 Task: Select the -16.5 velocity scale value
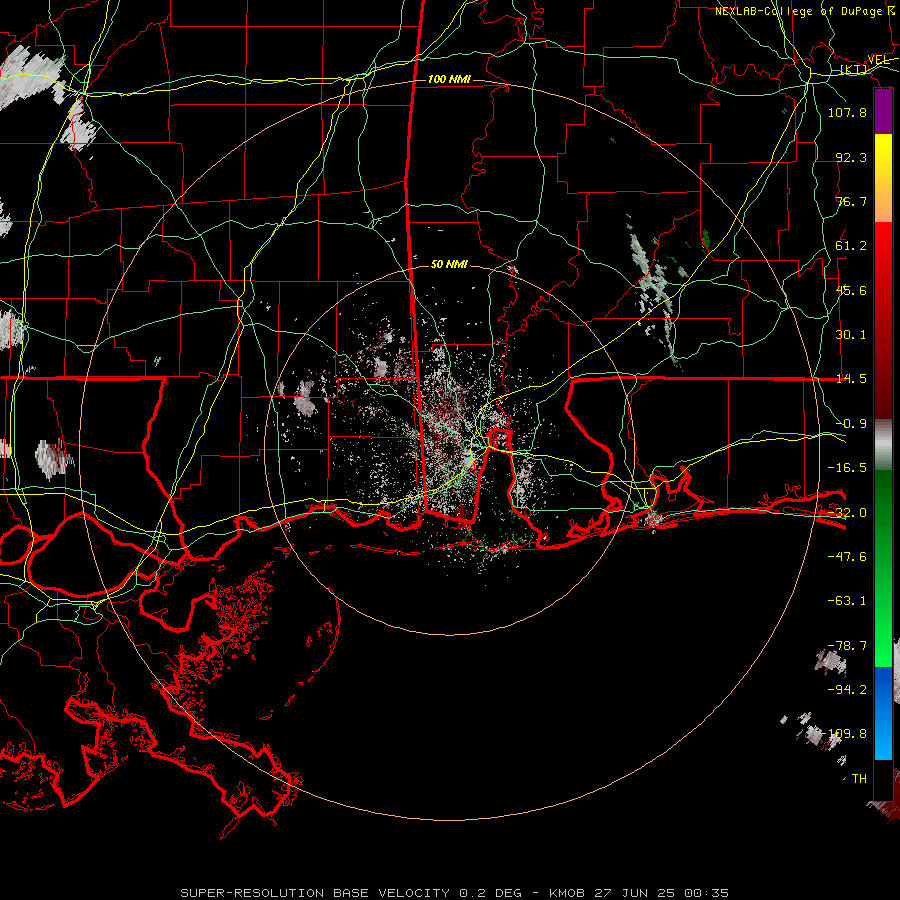coord(847,468)
